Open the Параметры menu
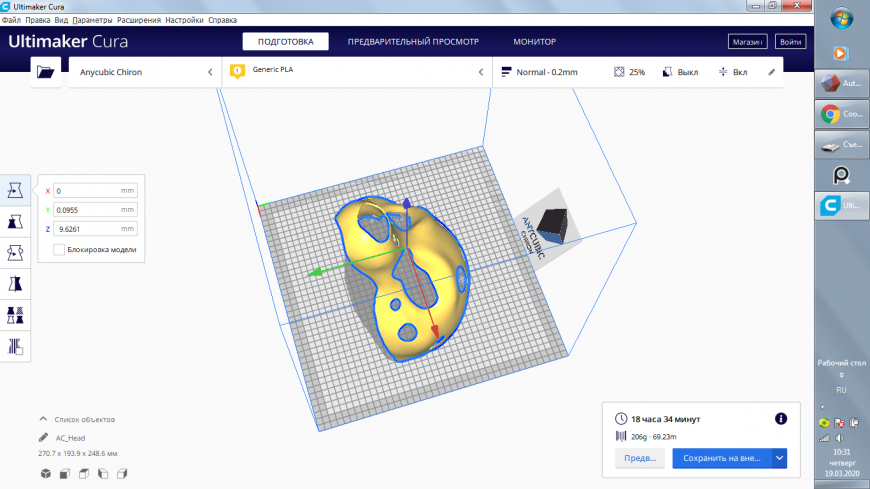 [x=92, y=20]
